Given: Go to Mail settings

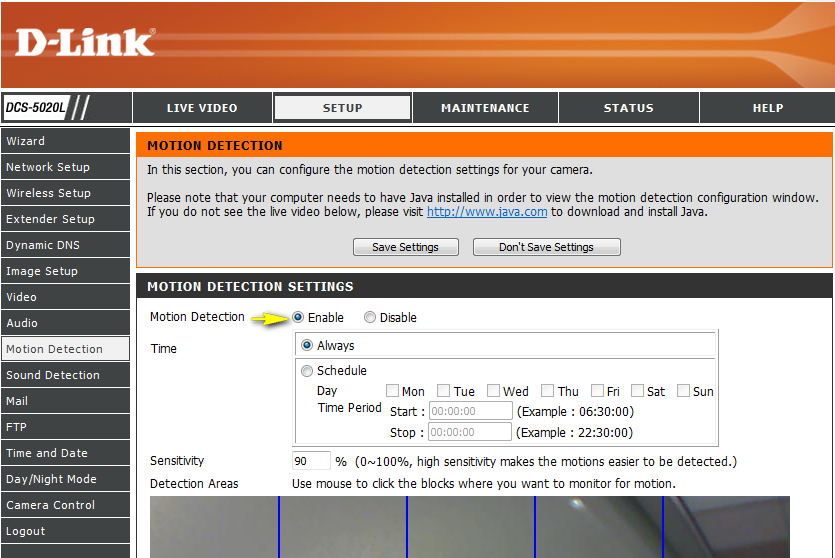Looking at the screenshot, I should 66,401.
